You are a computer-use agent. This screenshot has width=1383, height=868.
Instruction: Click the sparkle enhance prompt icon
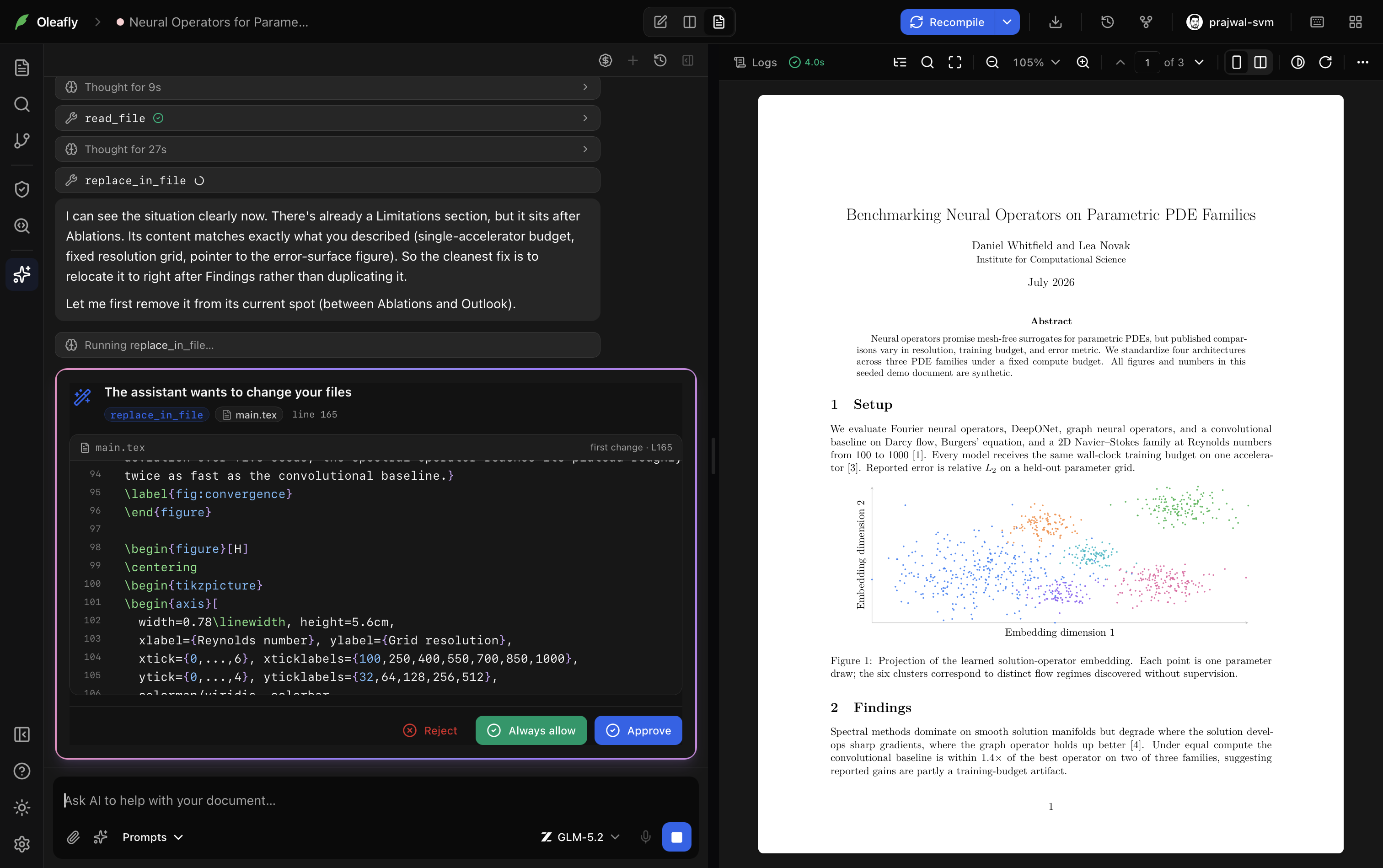coord(101,837)
